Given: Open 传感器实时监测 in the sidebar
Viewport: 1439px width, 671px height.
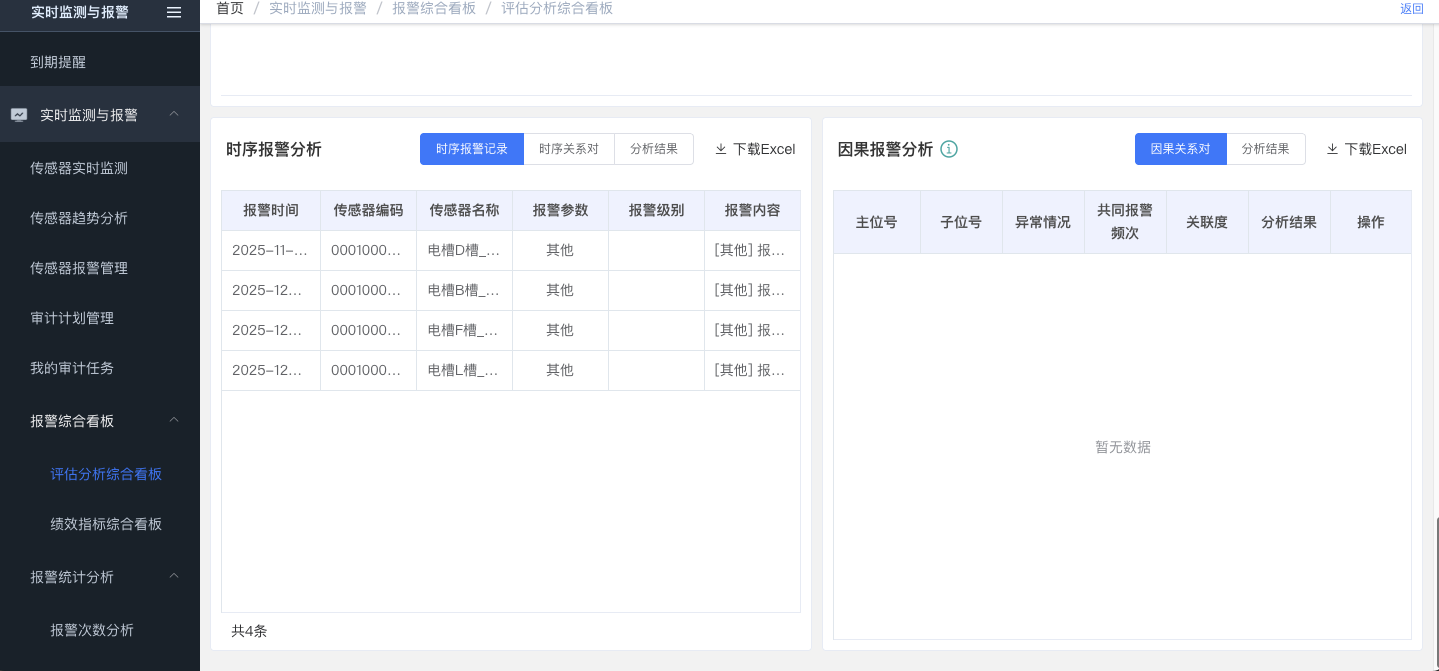Looking at the screenshot, I should (x=79, y=168).
